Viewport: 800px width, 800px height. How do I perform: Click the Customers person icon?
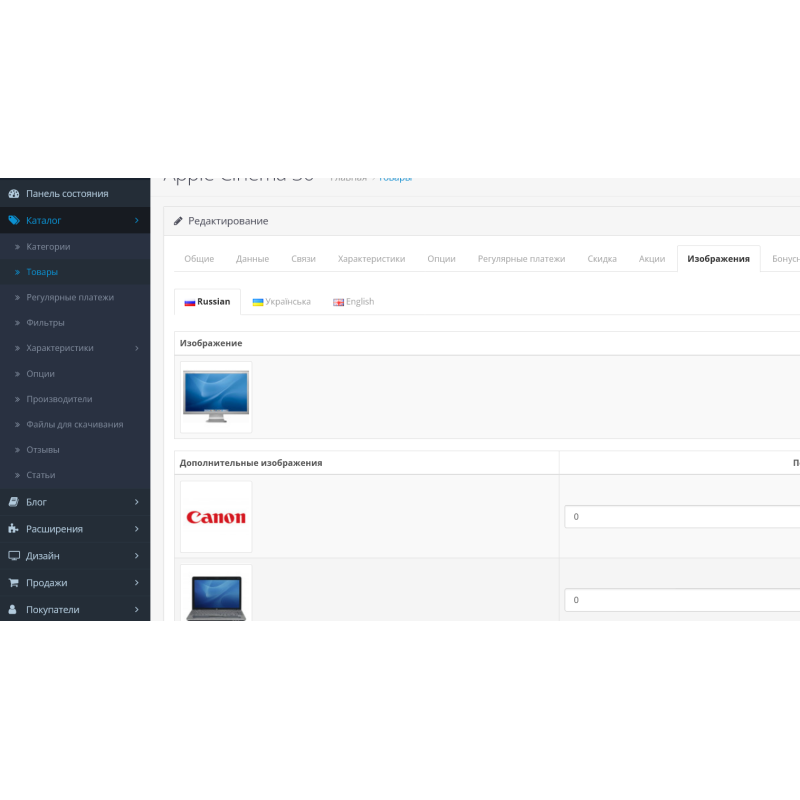[x=14, y=610]
